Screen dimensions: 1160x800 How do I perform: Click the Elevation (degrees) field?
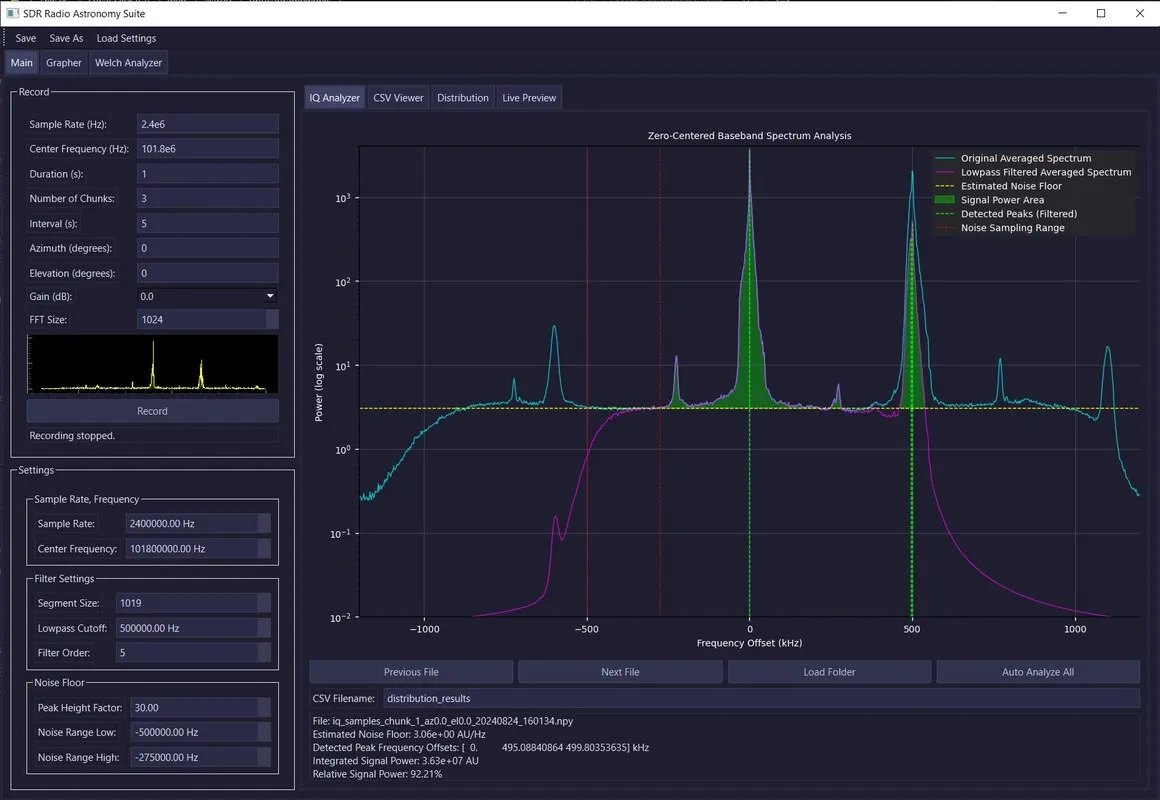(208, 273)
